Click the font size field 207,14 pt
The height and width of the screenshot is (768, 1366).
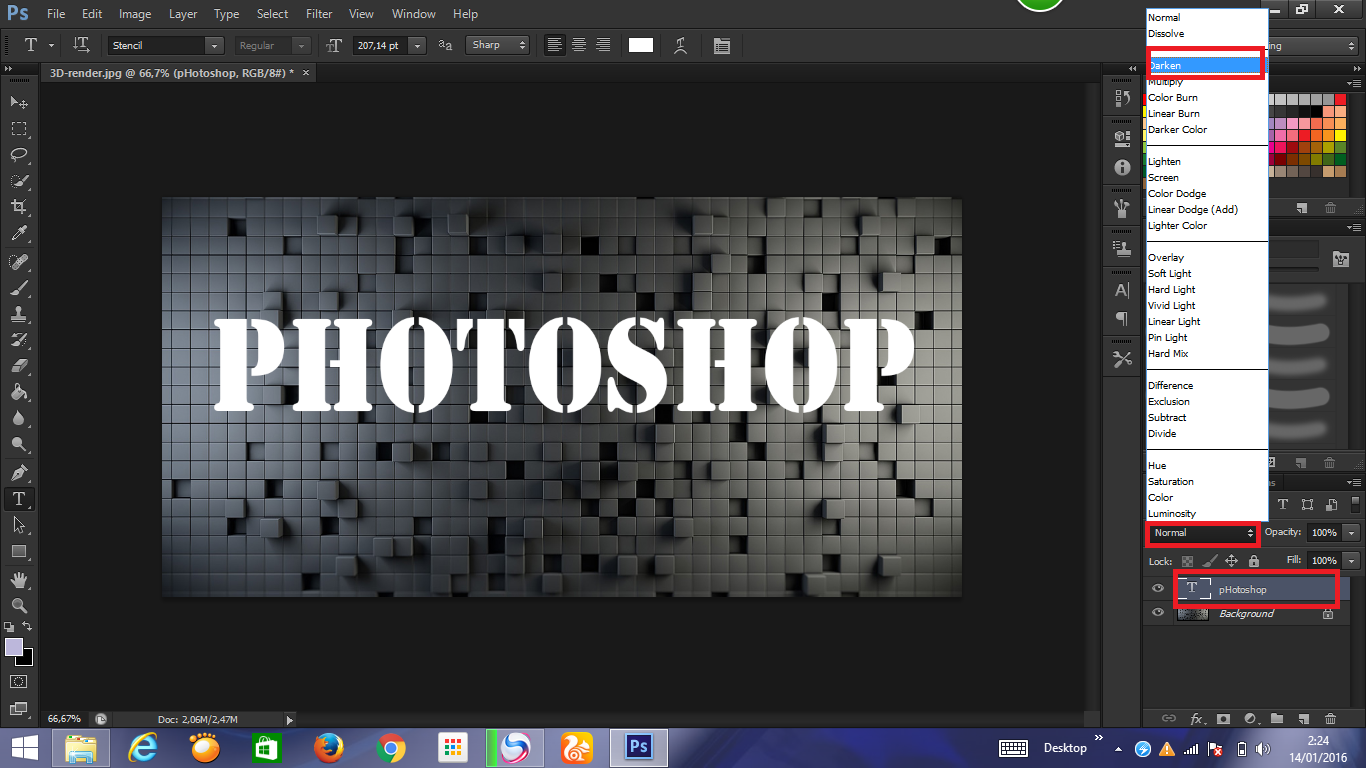pyautogui.click(x=380, y=45)
